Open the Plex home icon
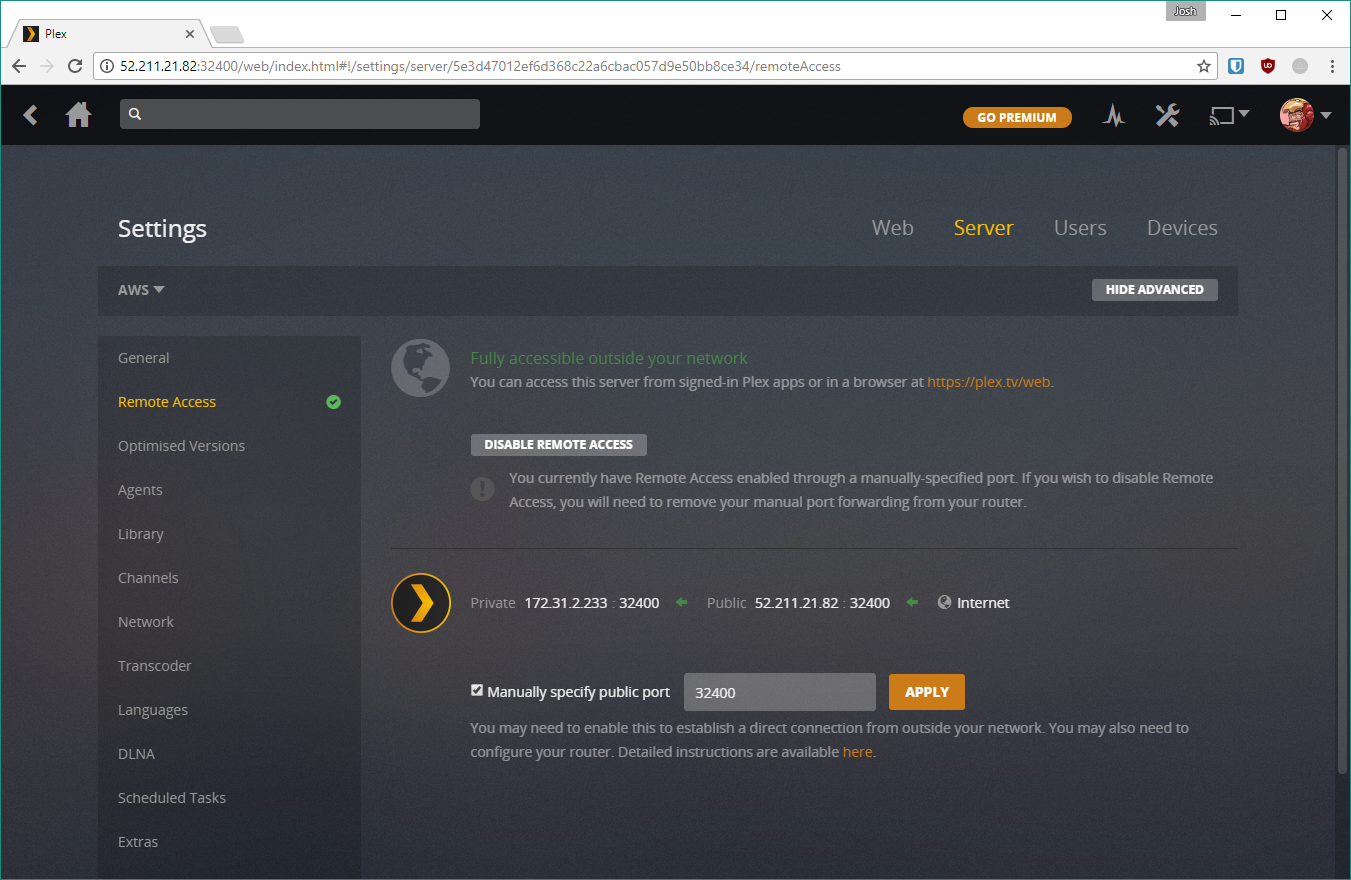1351x880 pixels. 79,115
